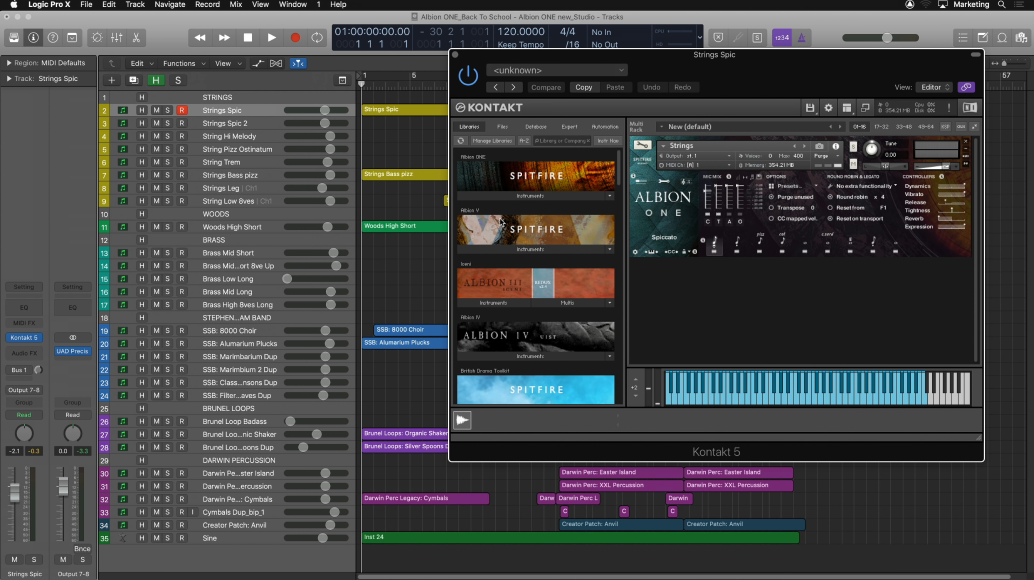This screenshot has width=1034, height=580.
Task: Toggle Cycle mode in the transport bar
Action: coord(317,38)
